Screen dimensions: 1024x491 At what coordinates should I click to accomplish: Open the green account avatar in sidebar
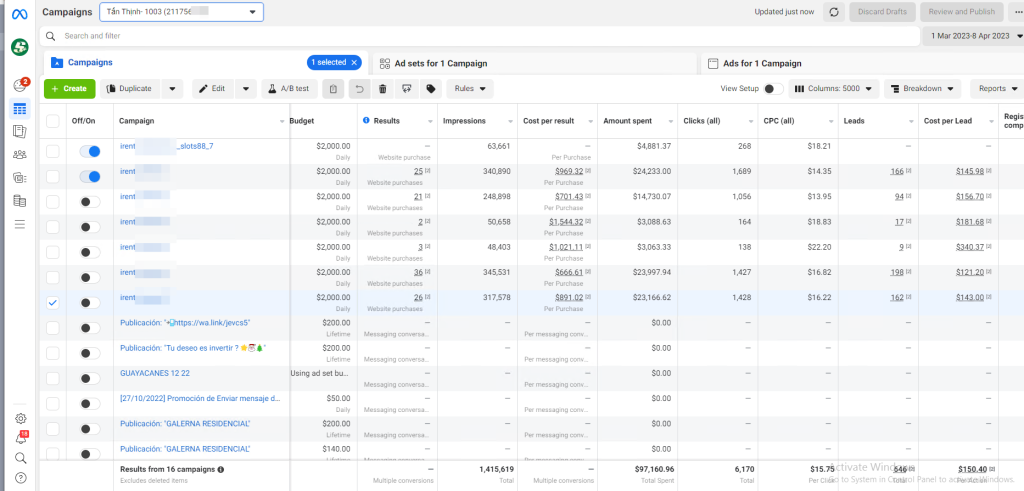click(20, 46)
